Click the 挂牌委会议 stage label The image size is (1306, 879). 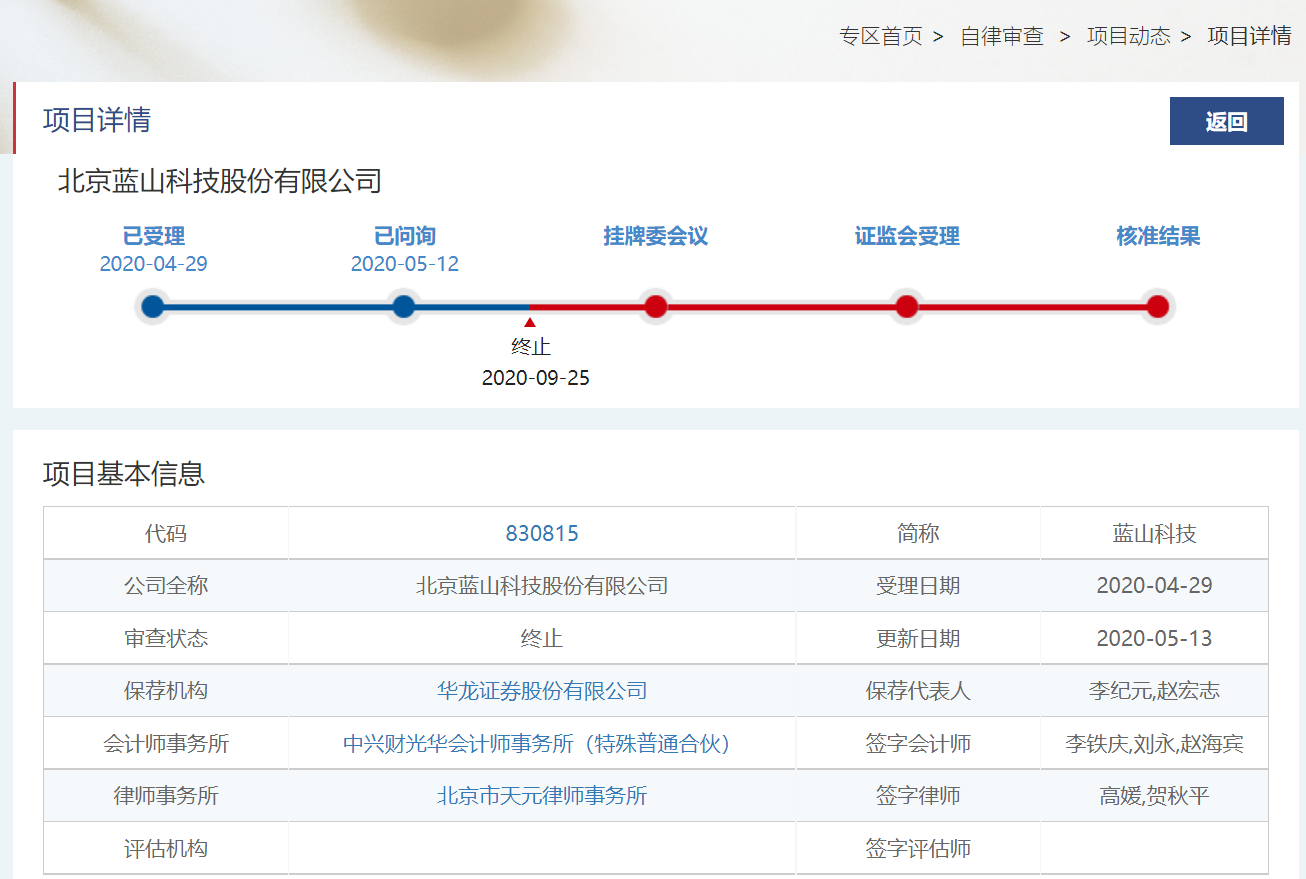[x=656, y=237]
